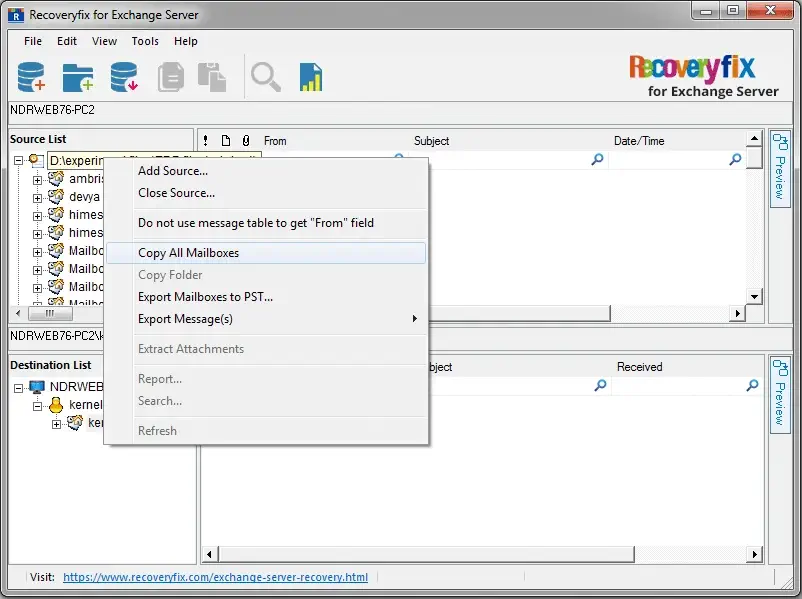
Task: Choose Export Mailboxes to PST...
Action: click(266, 297)
